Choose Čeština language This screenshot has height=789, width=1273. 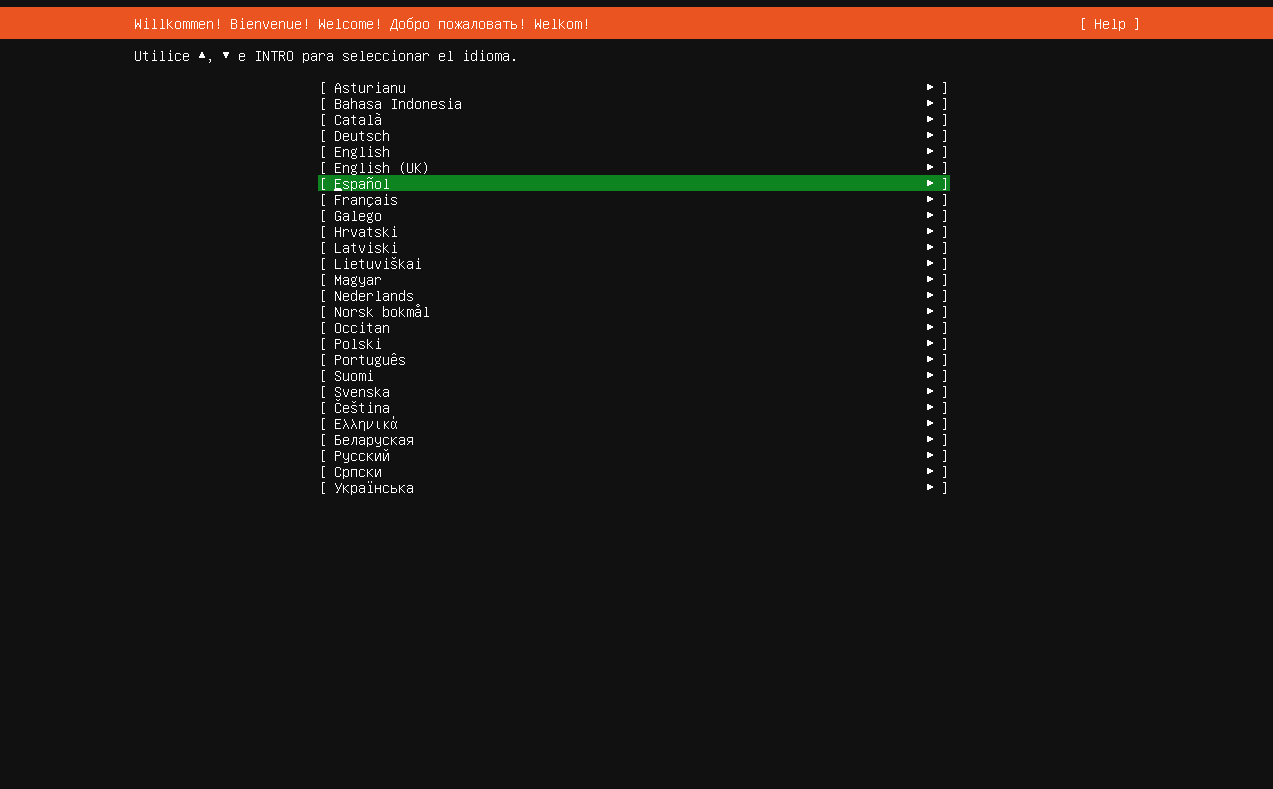click(634, 408)
